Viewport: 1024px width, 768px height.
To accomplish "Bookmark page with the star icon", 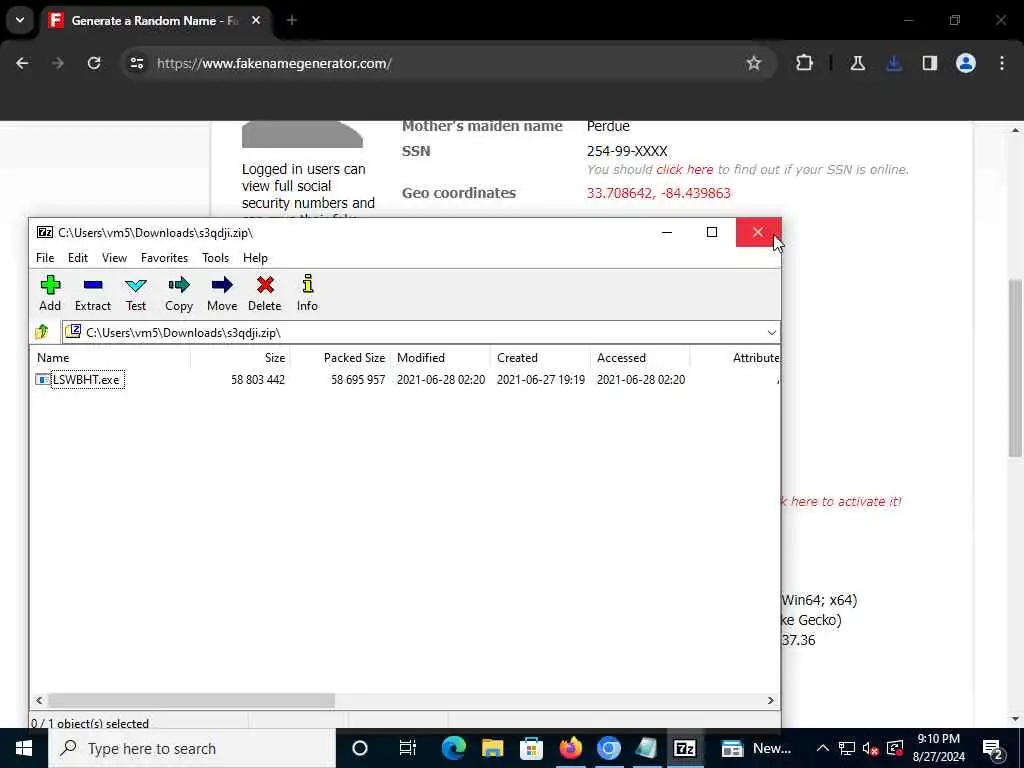I will coord(754,63).
